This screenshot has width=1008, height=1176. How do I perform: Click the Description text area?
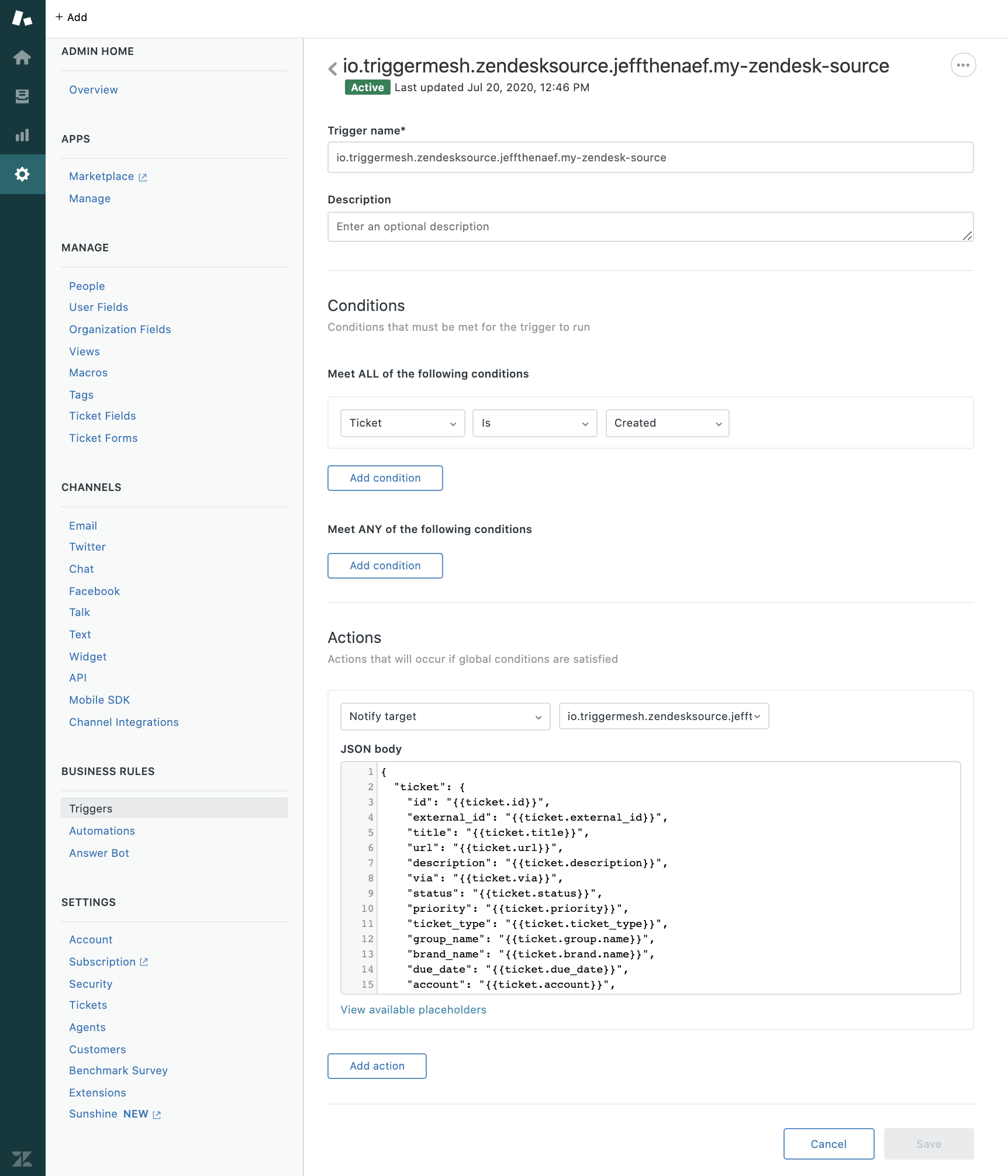tap(651, 227)
